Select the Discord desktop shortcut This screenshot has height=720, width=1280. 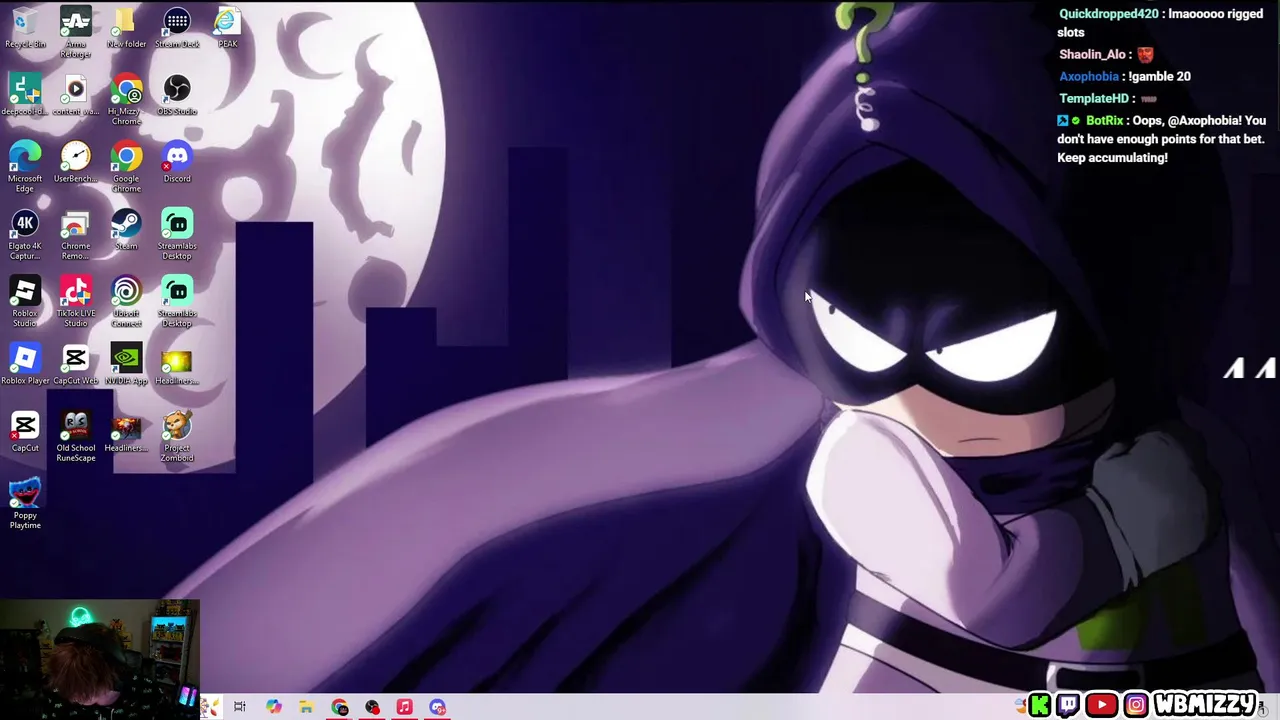pyautogui.click(x=177, y=162)
